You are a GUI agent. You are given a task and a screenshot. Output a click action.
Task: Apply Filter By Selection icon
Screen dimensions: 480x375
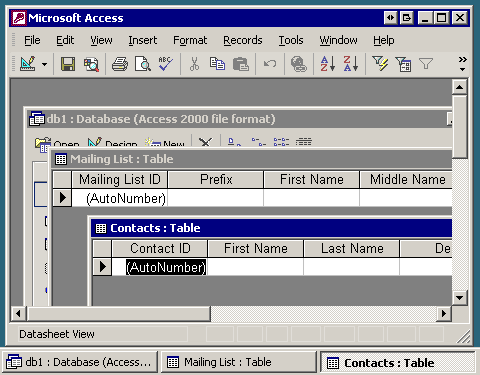[380, 64]
